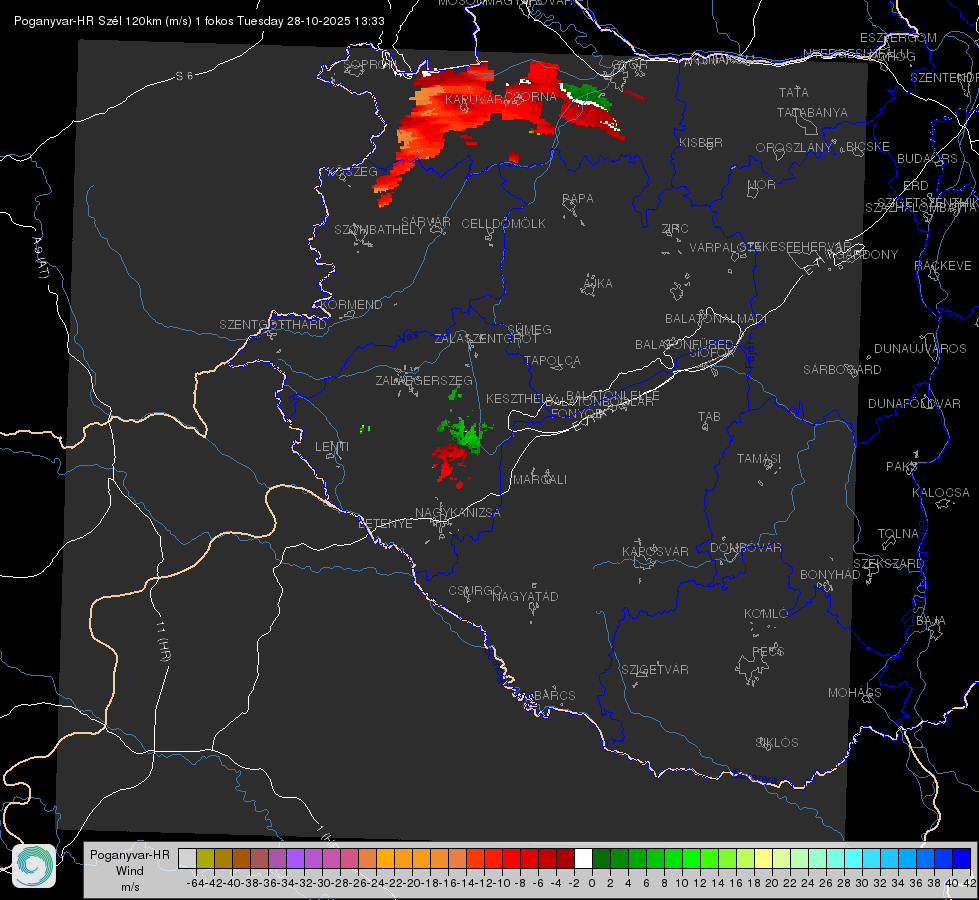Select the SUMEG label
Screen dimensions: 979x900
[x=529, y=330]
